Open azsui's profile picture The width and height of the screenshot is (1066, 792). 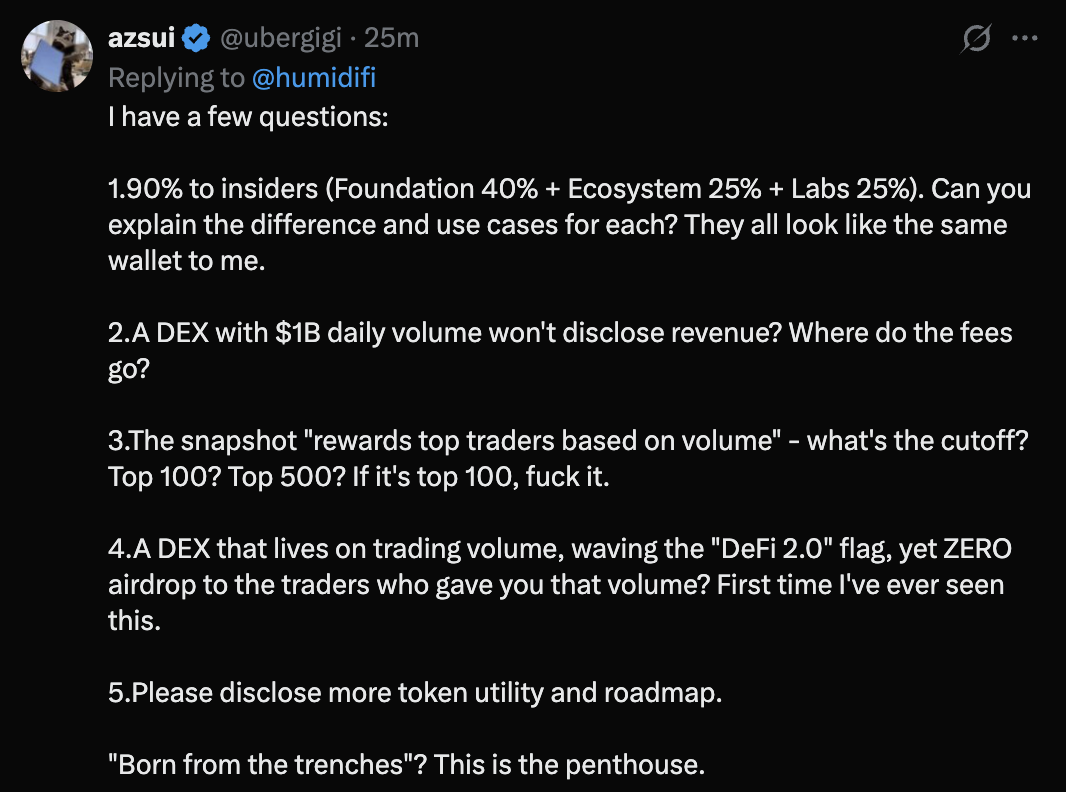click(x=58, y=53)
